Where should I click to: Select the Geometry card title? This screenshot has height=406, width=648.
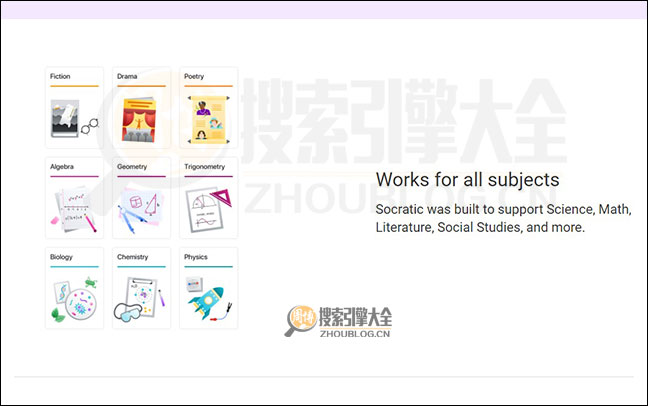(132, 167)
